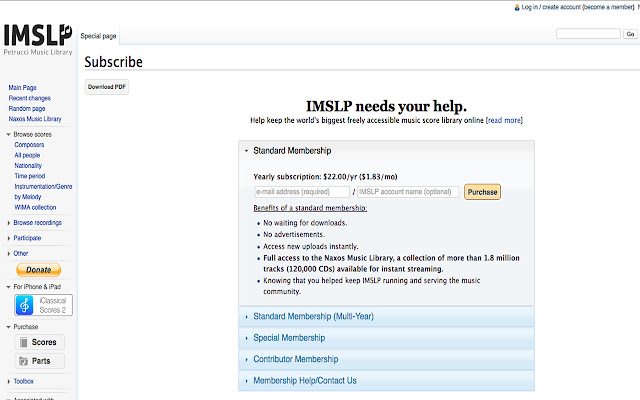This screenshot has height=400, width=640.
Task: Click the user icon beside Log in
Action: [x=517, y=7]
